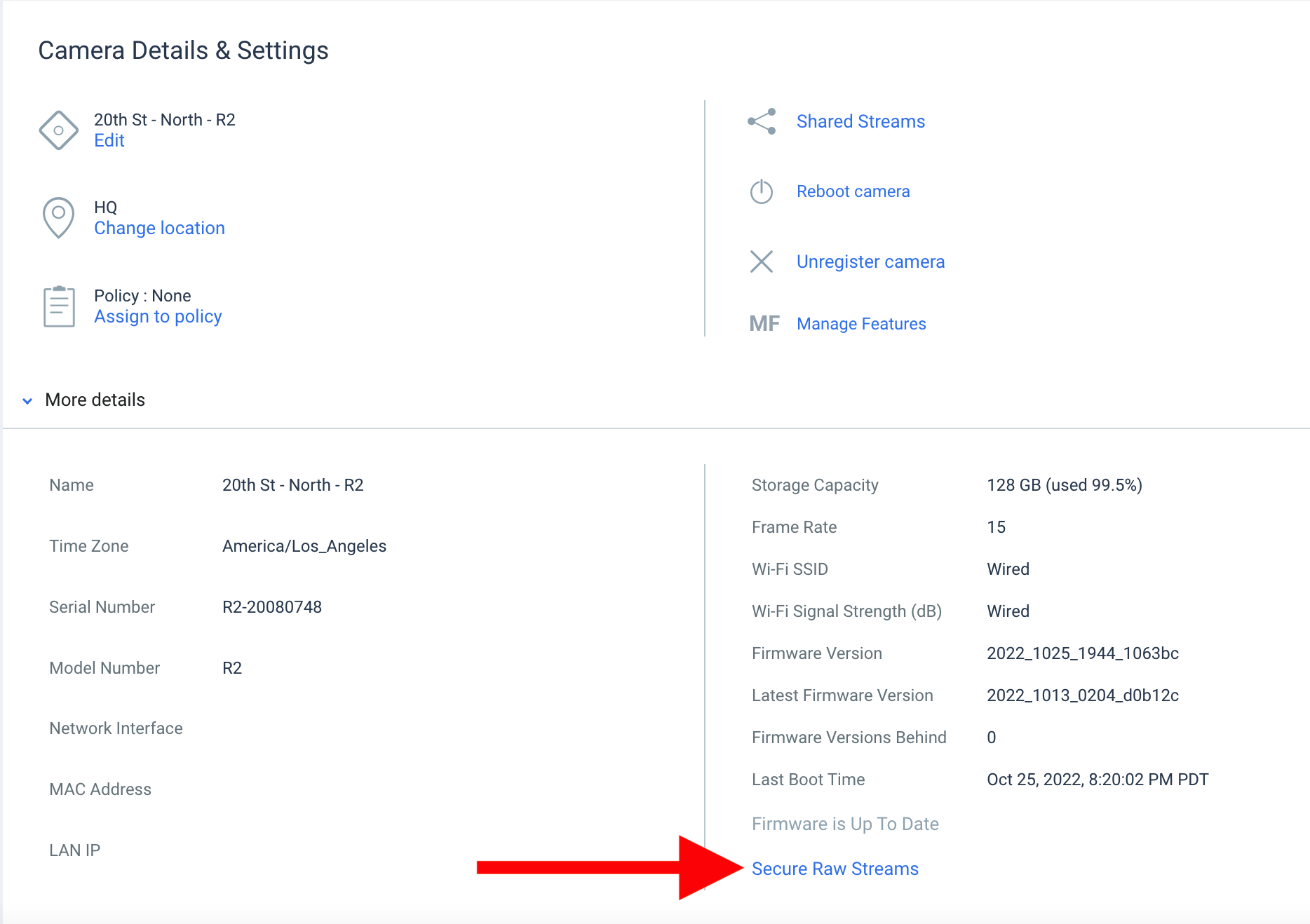Click Assign to policy
The height and width of the screenshot is (924, 1310).
point(158,316)
